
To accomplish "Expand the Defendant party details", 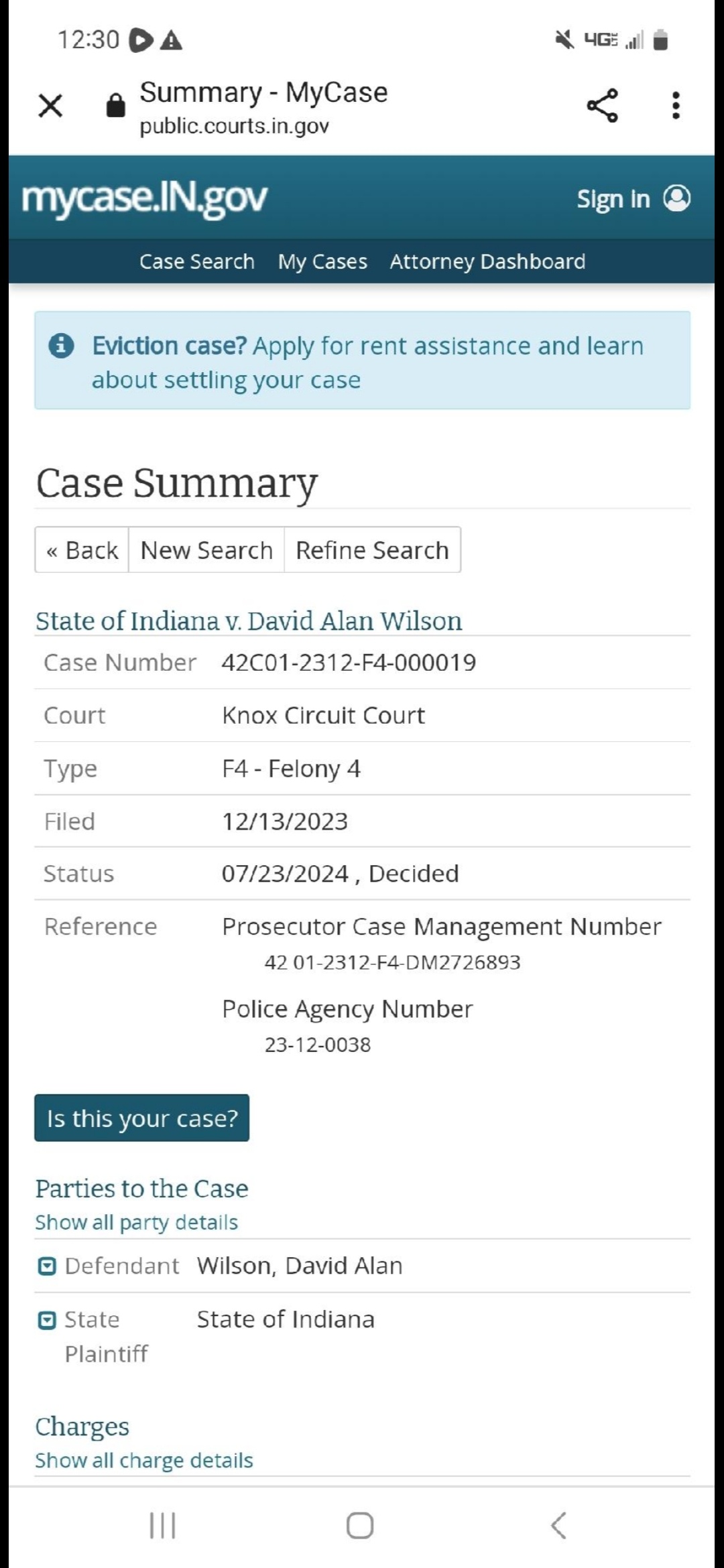I will [x=47, y=1266].
